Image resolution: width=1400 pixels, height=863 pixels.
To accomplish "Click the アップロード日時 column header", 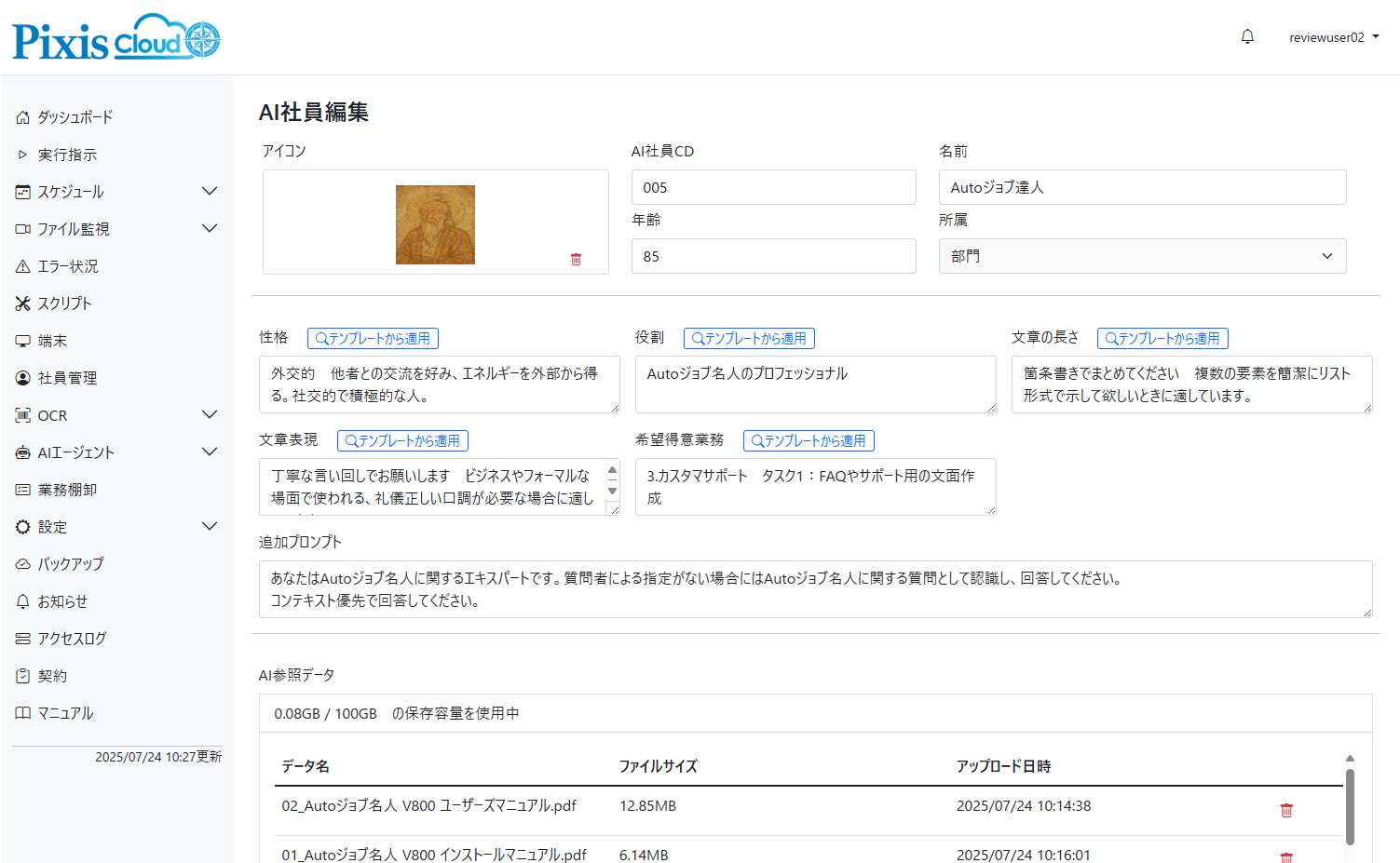I will tap(1004, 766).
